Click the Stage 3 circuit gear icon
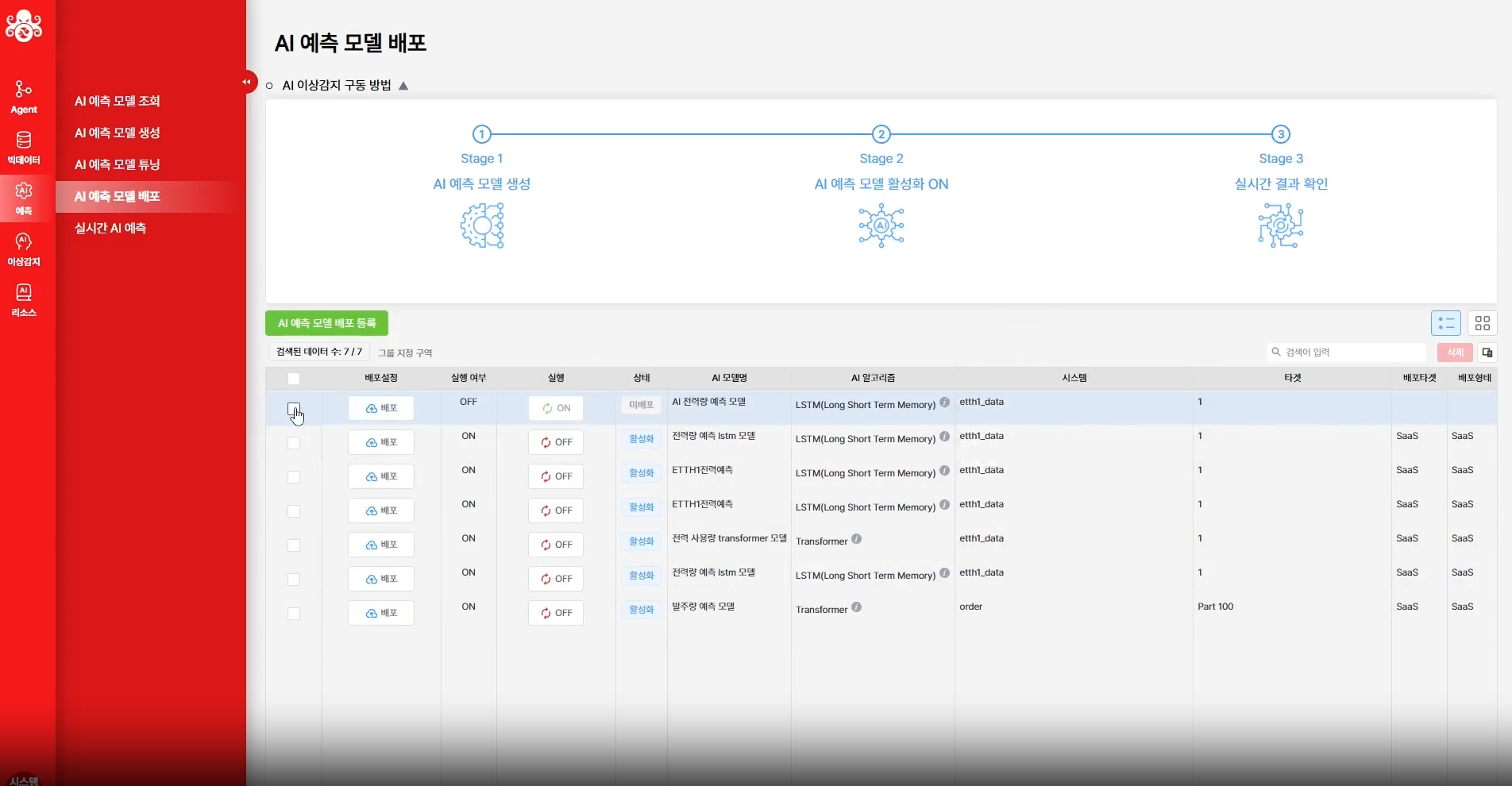 pos(1281,225)
